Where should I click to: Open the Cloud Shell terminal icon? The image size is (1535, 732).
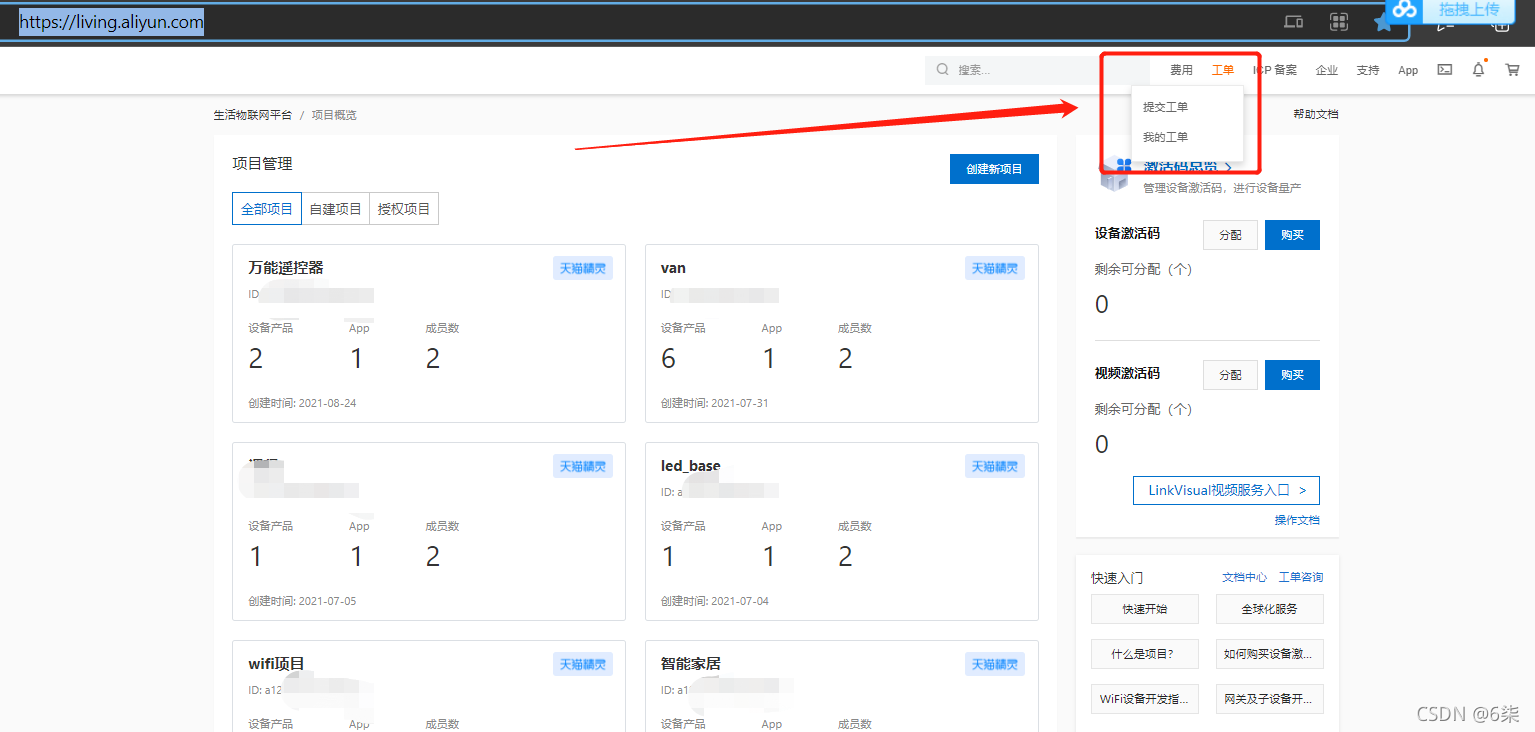pyautogui.click(x=1444, y=70)
